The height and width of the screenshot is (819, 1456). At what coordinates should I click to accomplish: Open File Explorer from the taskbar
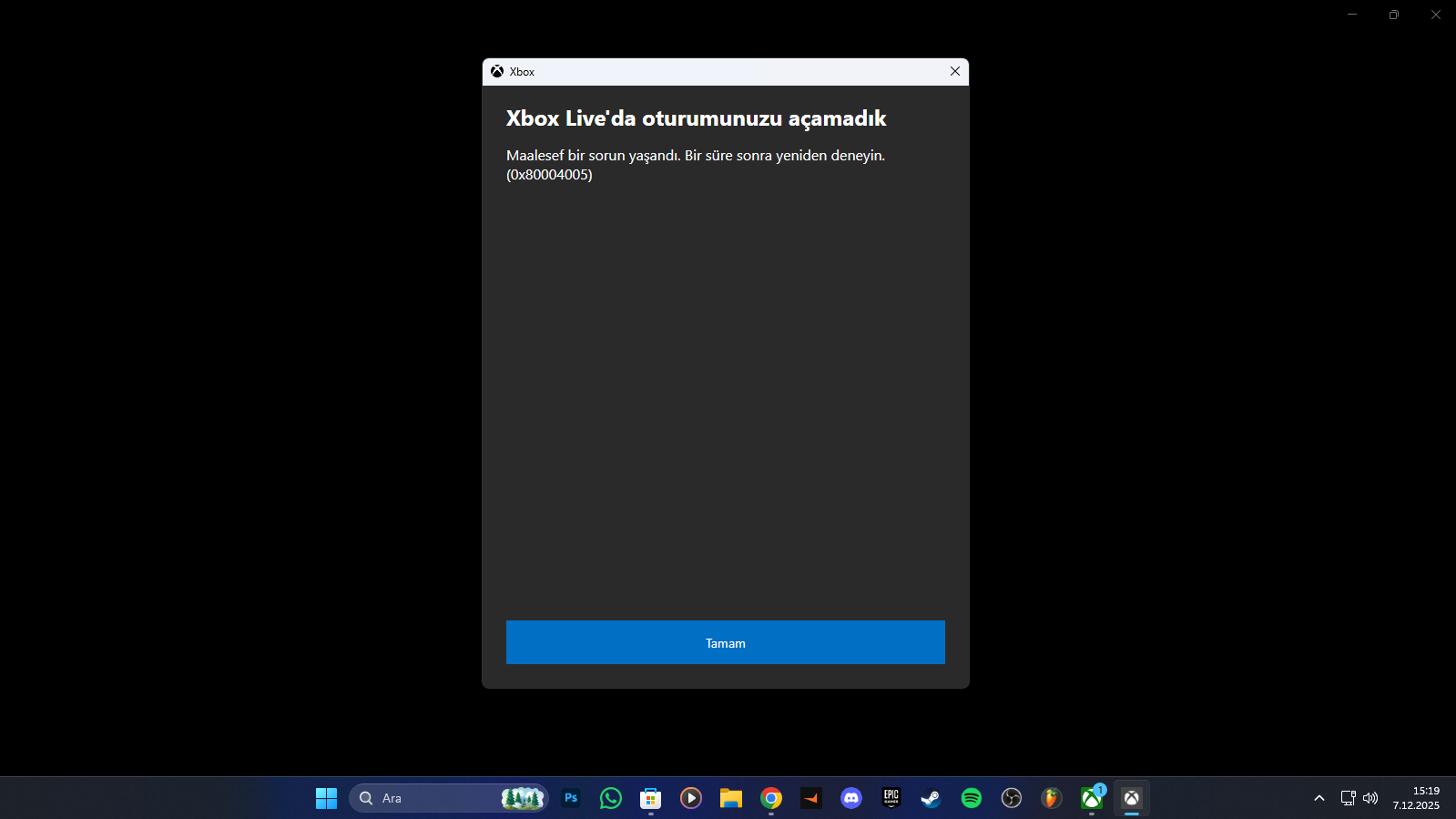click(x=731, y=798)
